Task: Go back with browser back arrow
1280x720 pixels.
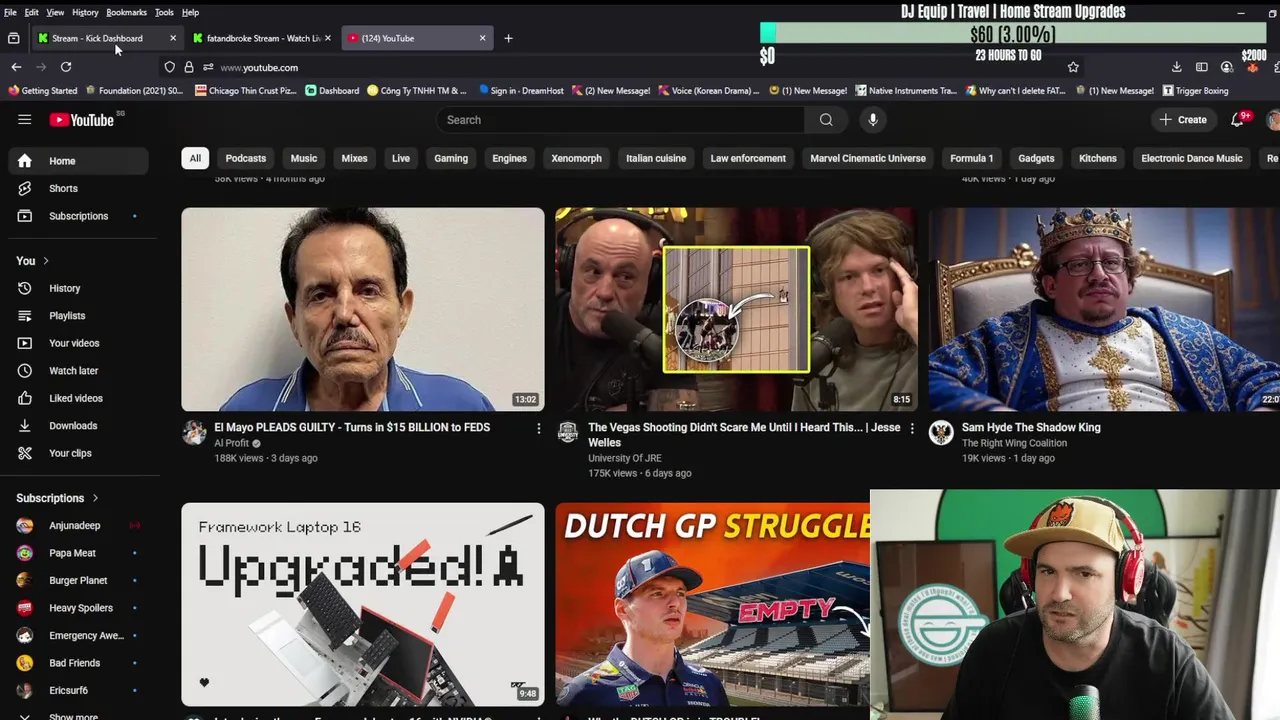Action: (x=16, y=67)
